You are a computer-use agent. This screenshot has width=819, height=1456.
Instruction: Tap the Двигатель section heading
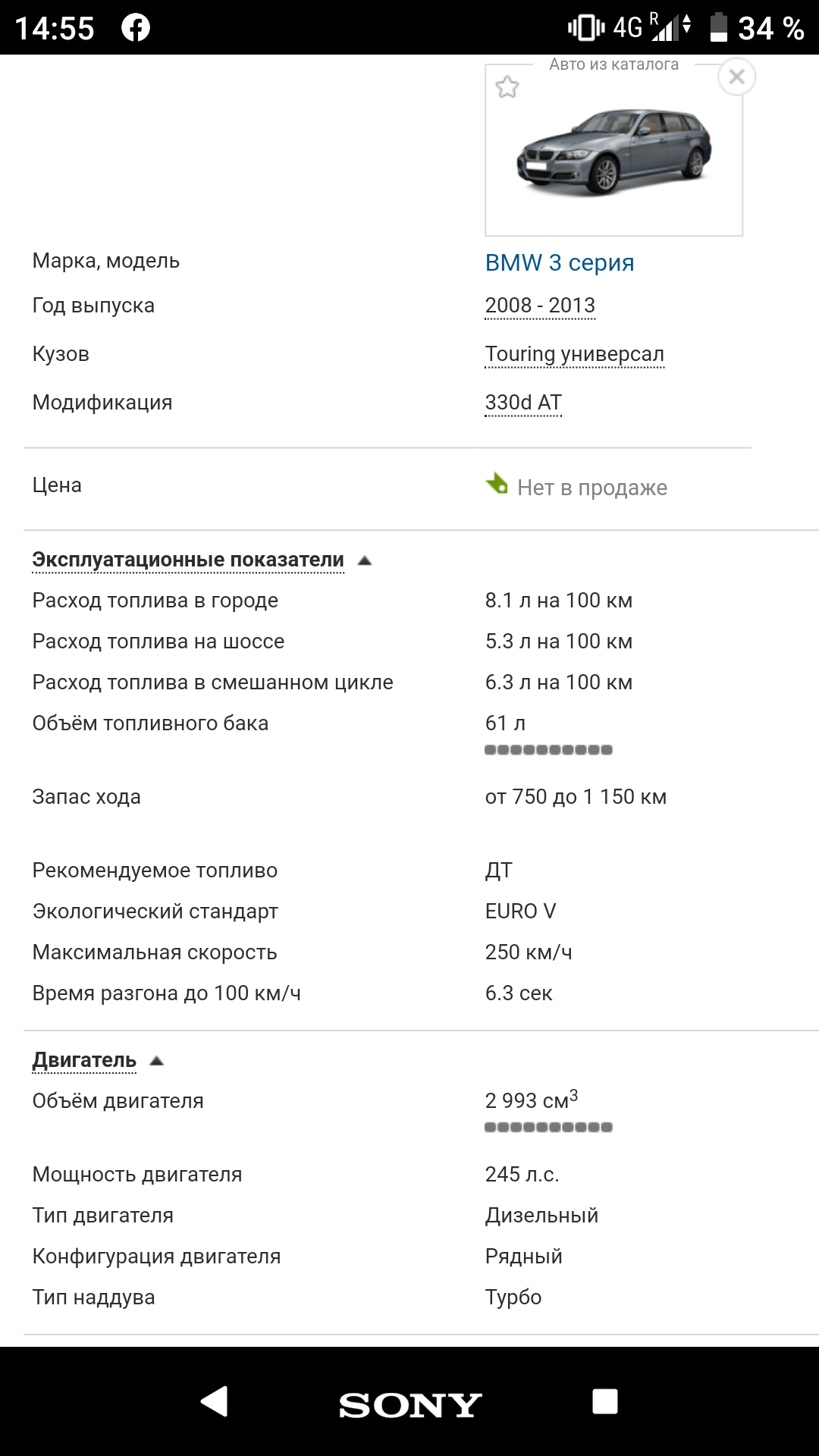coord(84,1060)
